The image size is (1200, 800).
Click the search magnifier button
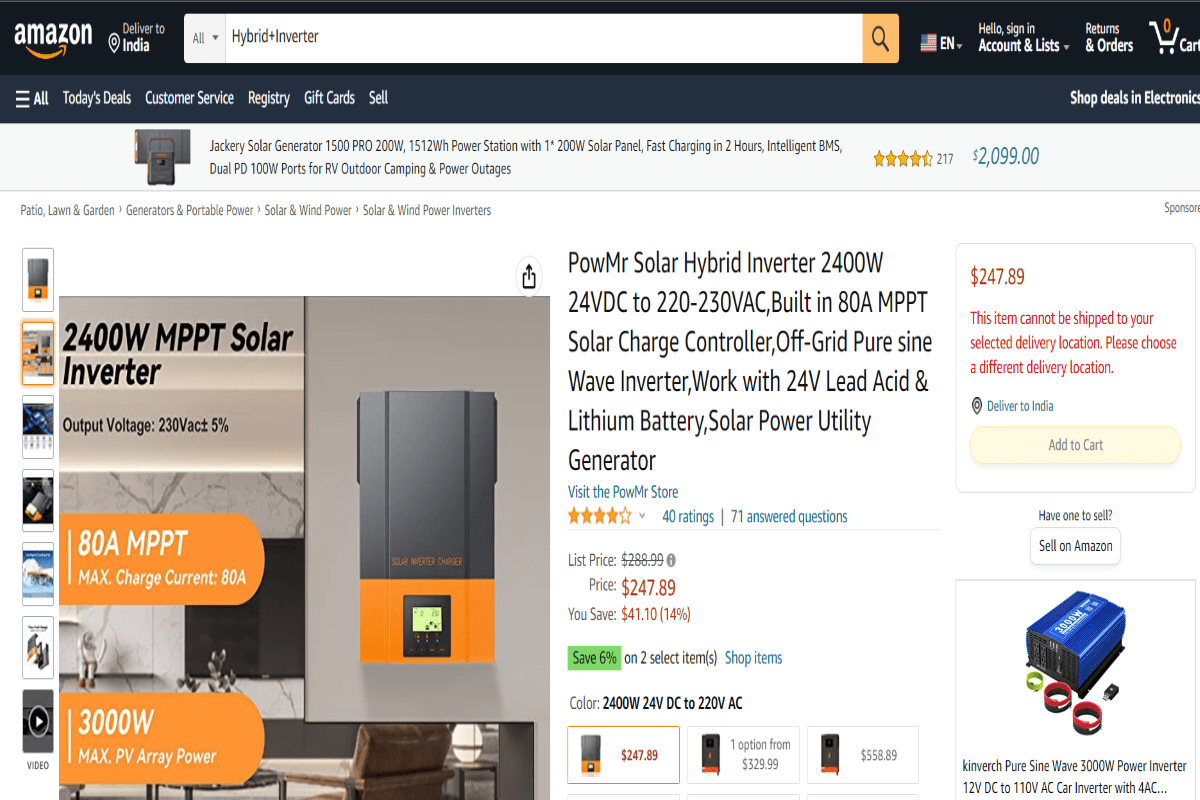880,39
